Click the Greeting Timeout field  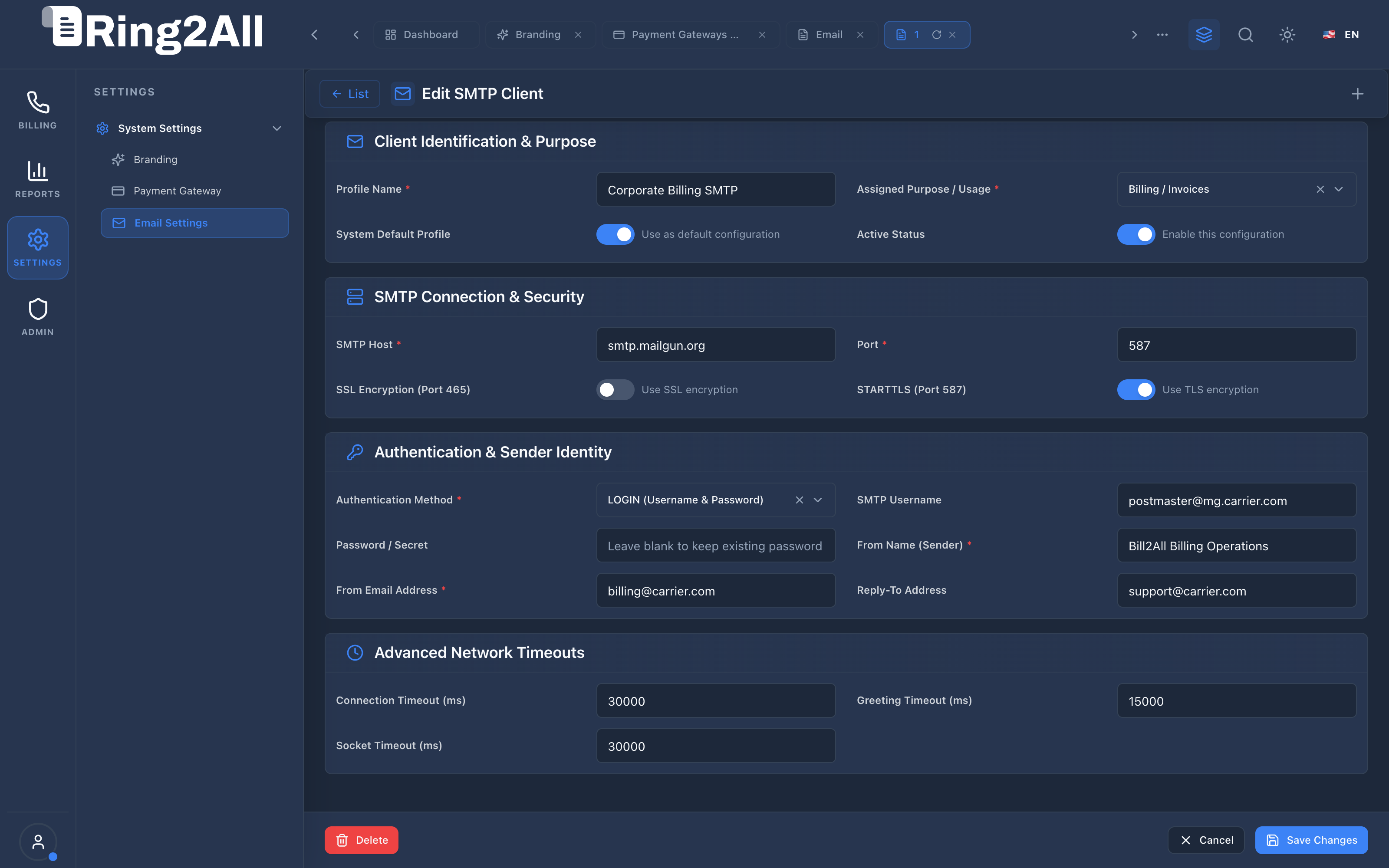pos(1236,701)
